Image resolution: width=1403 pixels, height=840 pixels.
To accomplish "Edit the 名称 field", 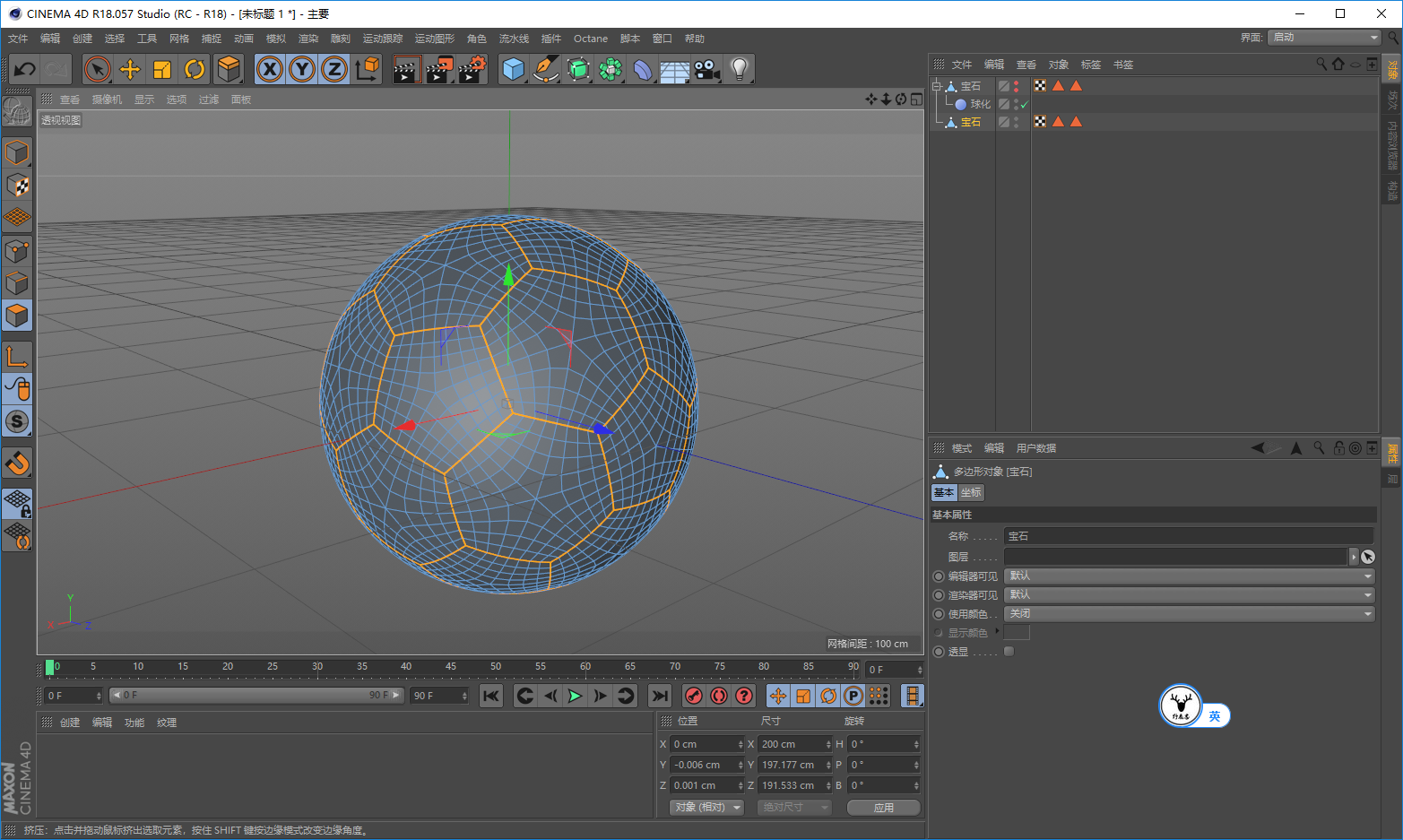I will click(1189, 536).
